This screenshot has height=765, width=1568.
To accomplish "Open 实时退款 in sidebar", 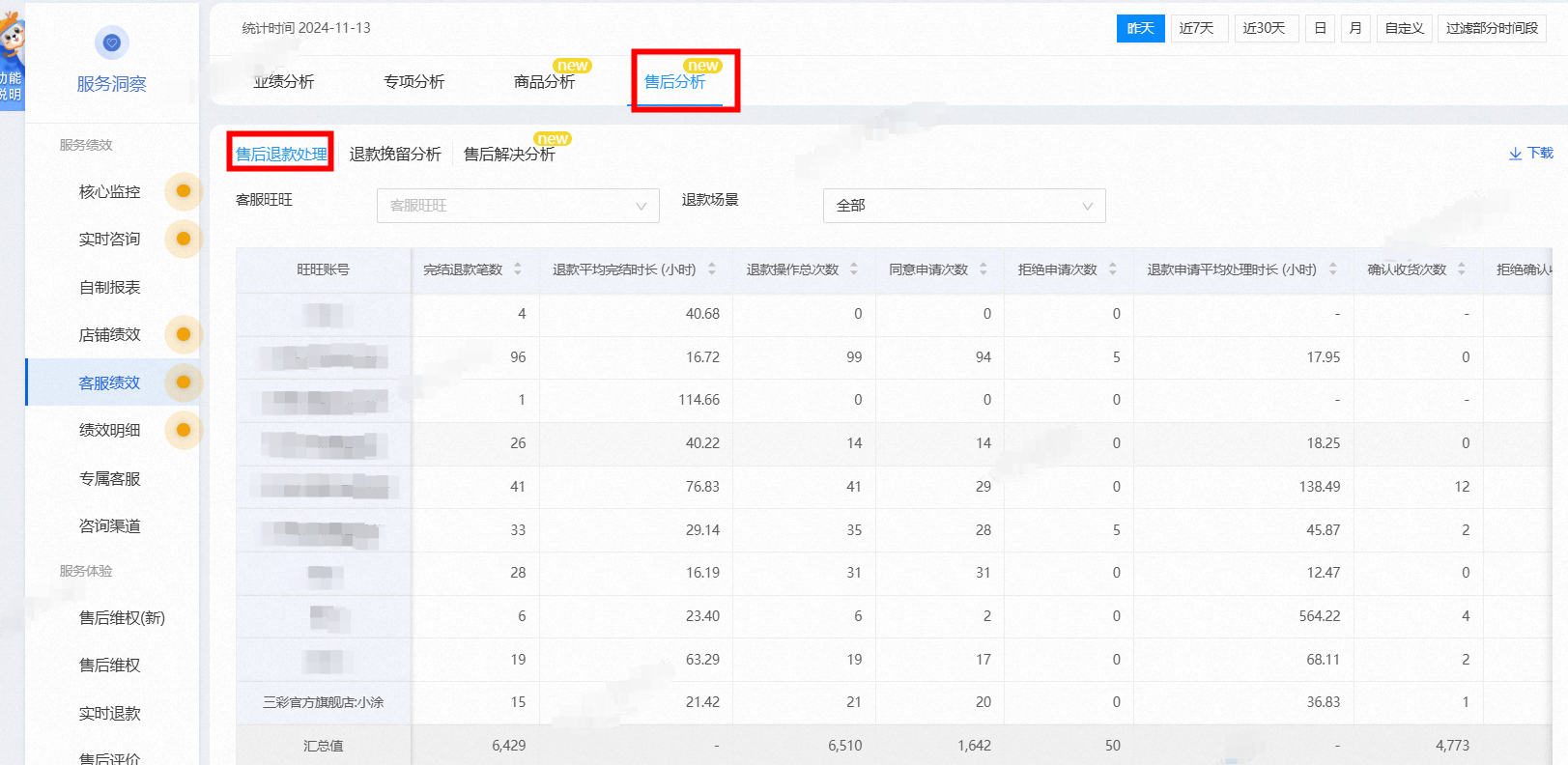I will point(110,713).
